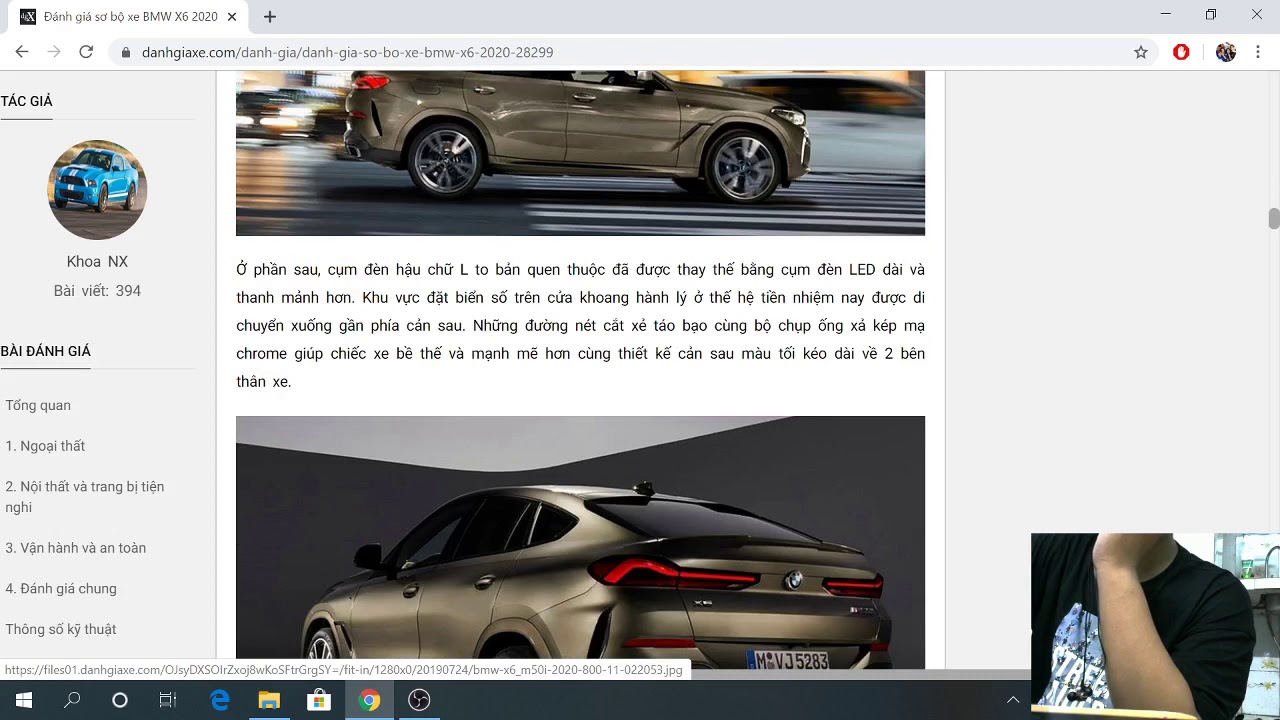Click the author's blue car avatar

pyautogui.click(x=97, y=190)
